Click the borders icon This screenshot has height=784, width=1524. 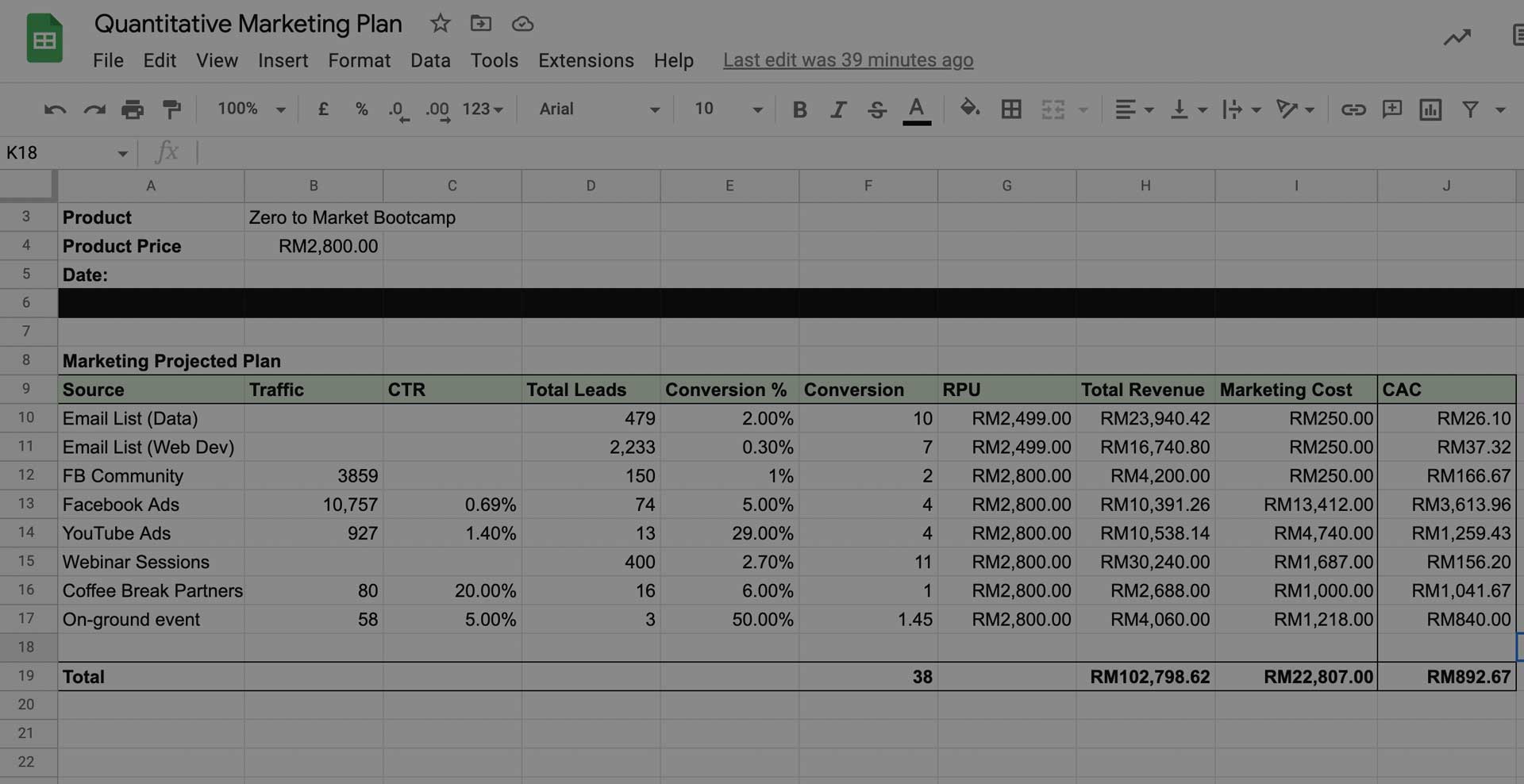(x=1010, y=109)
